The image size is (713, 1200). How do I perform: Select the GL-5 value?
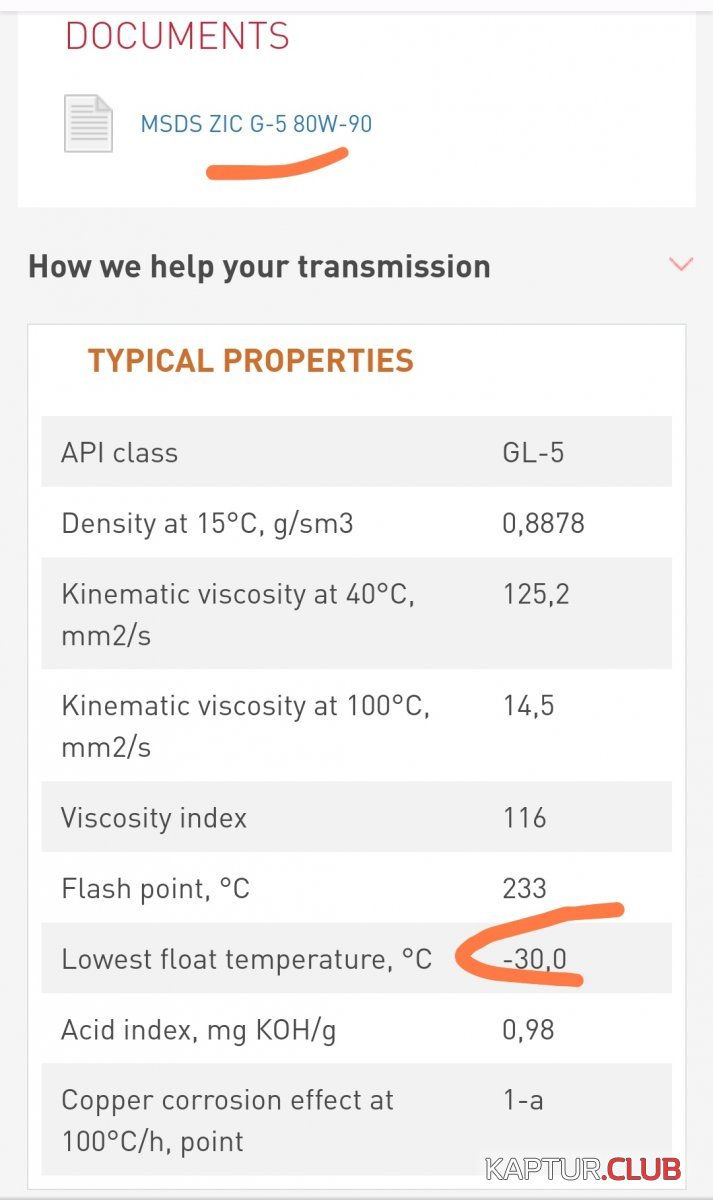533,452
